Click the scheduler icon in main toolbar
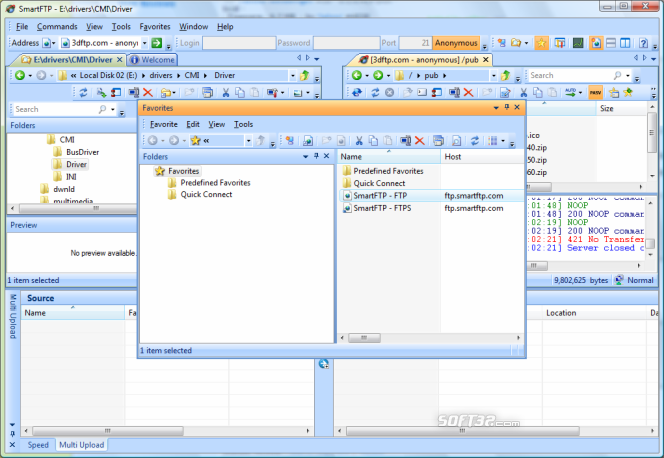Screen dimensions: 664x458 pyautogui.click(x=560, y=43)
